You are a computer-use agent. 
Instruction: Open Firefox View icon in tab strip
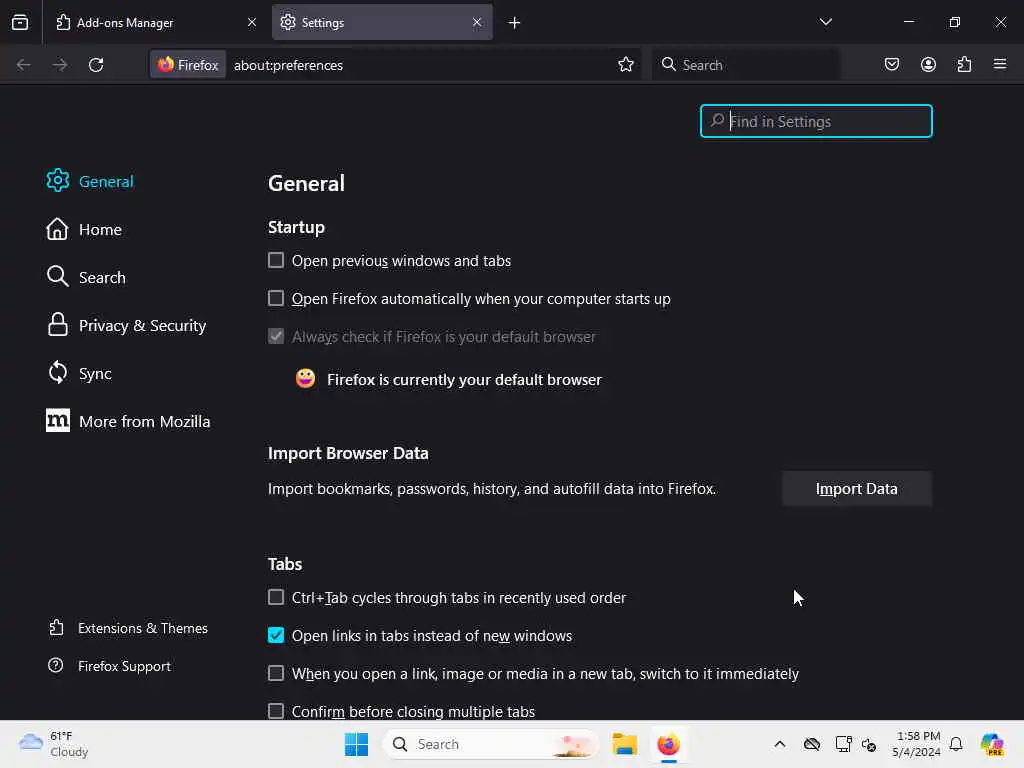(x=20, y=22)
